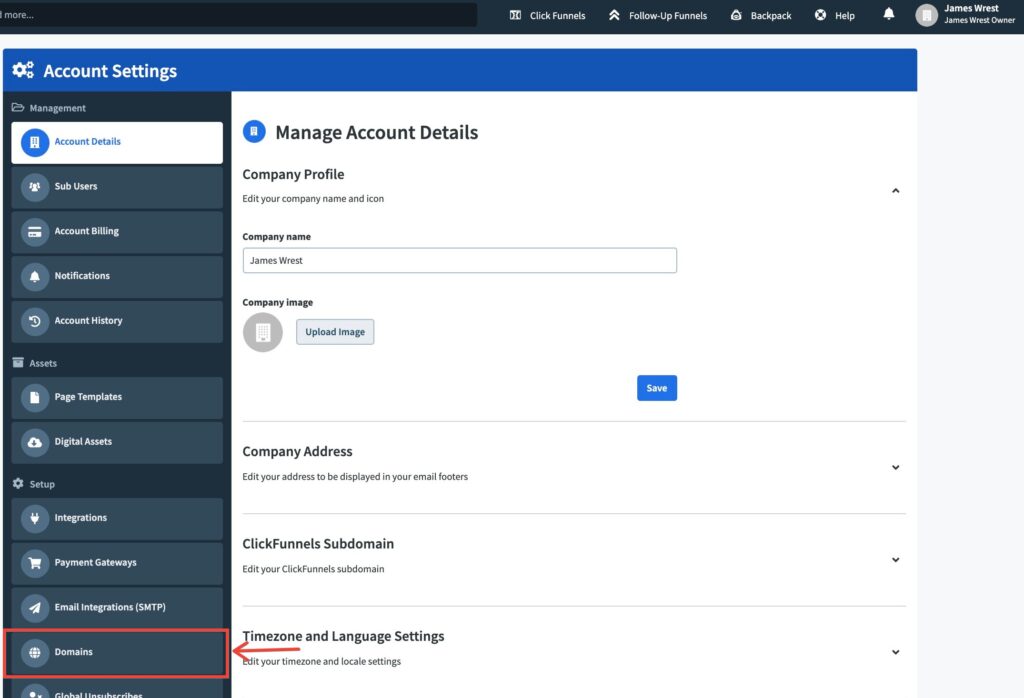
Task: Click the Digital Assets cloud icon
Action: pyautogui.click(x=35, y=442)
